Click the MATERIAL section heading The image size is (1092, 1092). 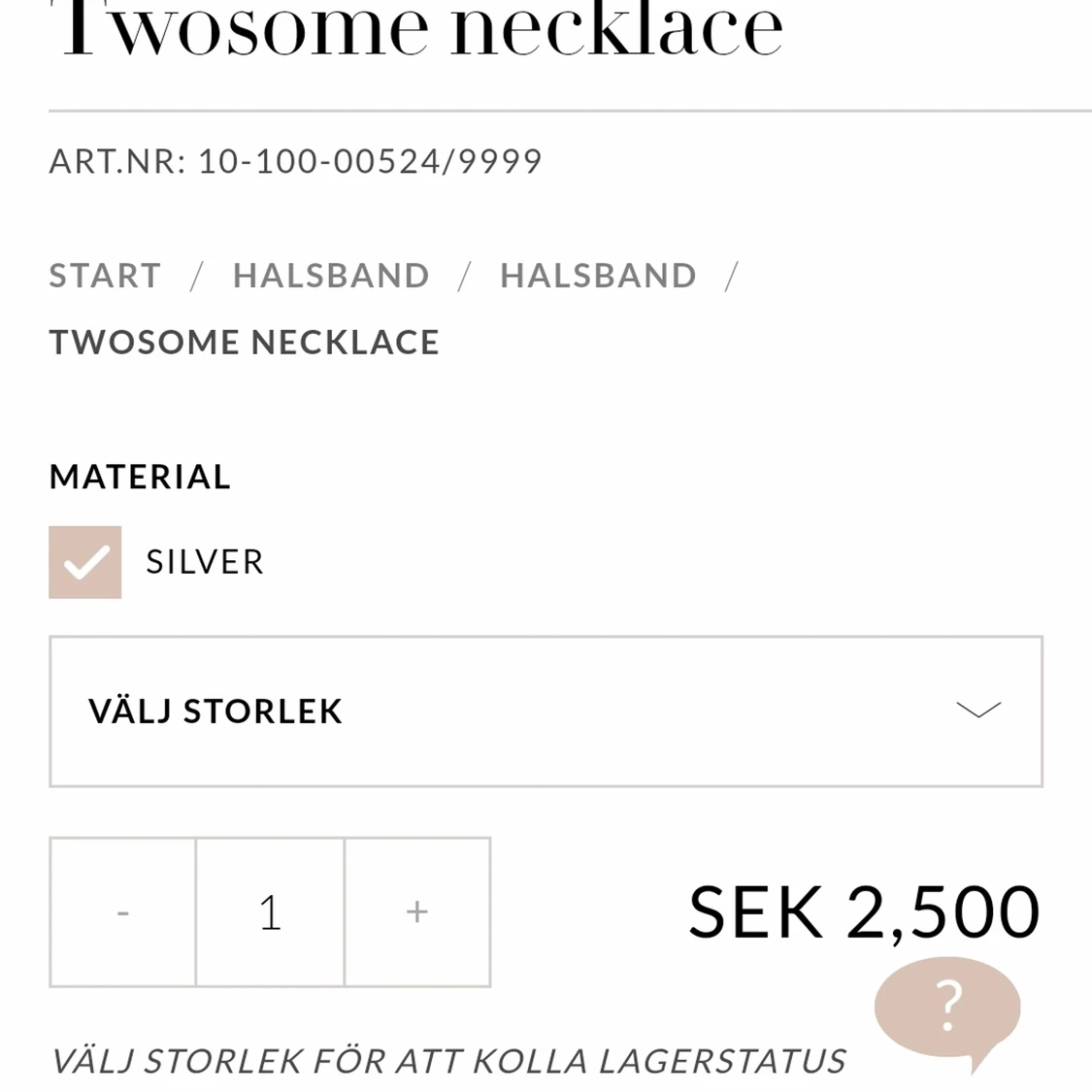(x=139, y=477)
